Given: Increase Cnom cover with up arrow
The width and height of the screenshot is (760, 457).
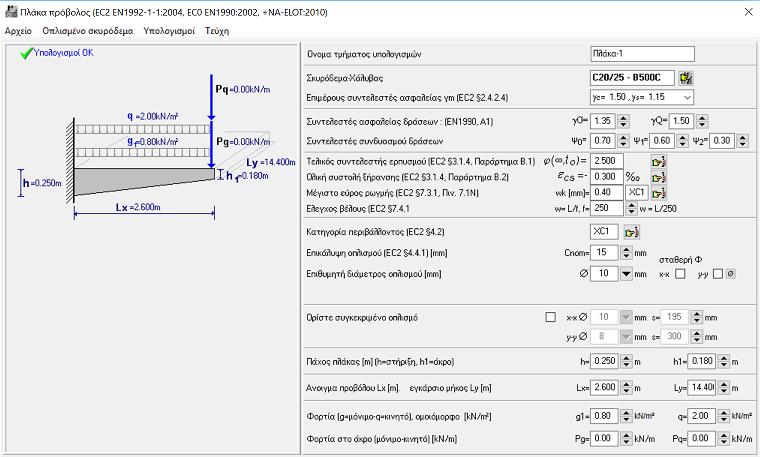Looking at the screenshot, I should 626,249.
